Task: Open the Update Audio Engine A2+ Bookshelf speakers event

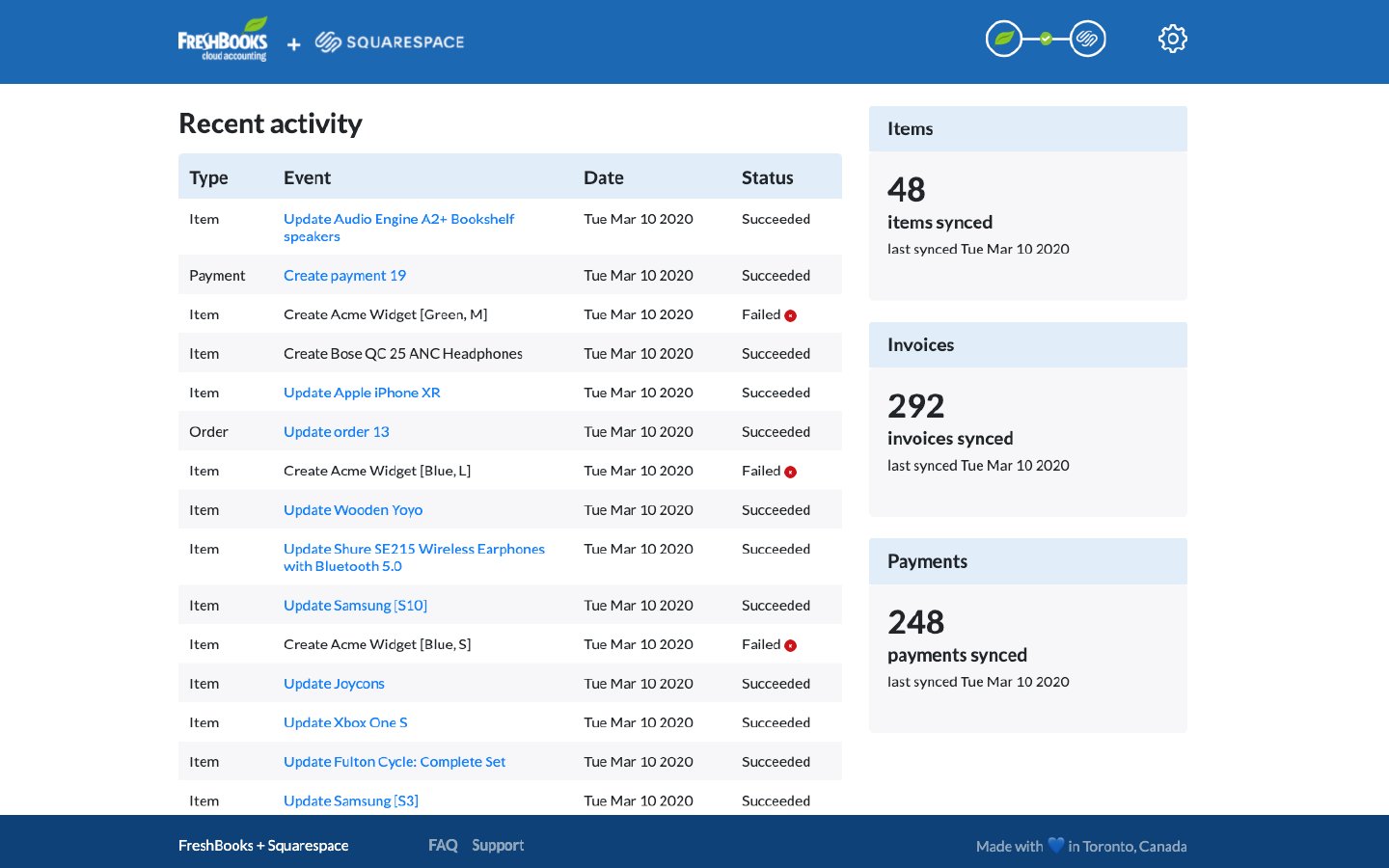Action: point(398,228)
